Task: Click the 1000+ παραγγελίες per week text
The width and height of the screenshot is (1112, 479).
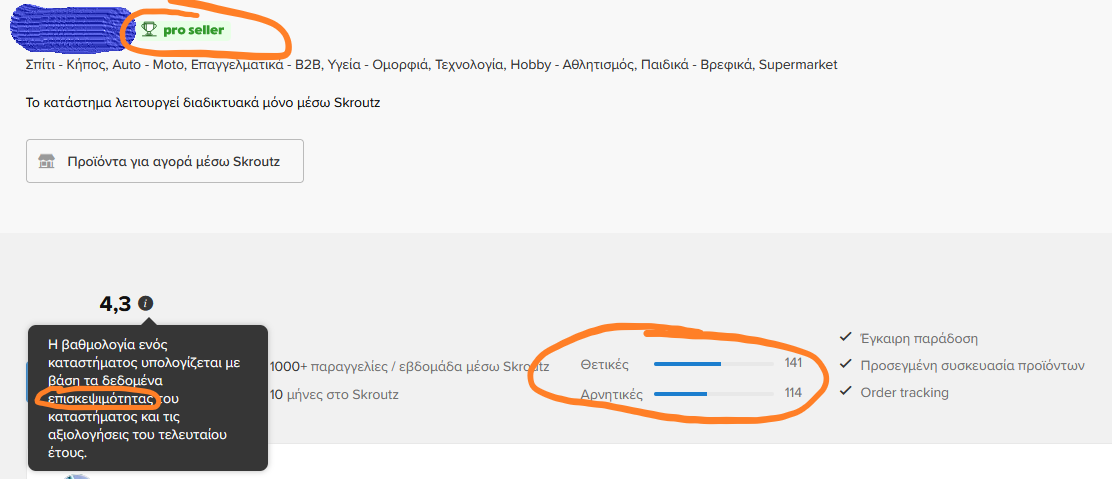Action: [410, 367]
